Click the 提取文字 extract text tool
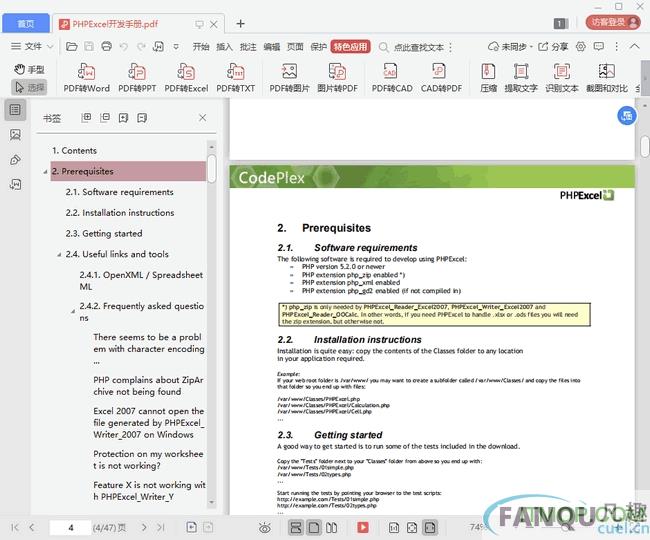Screen dimensions: 650x540 pos(521,77)
